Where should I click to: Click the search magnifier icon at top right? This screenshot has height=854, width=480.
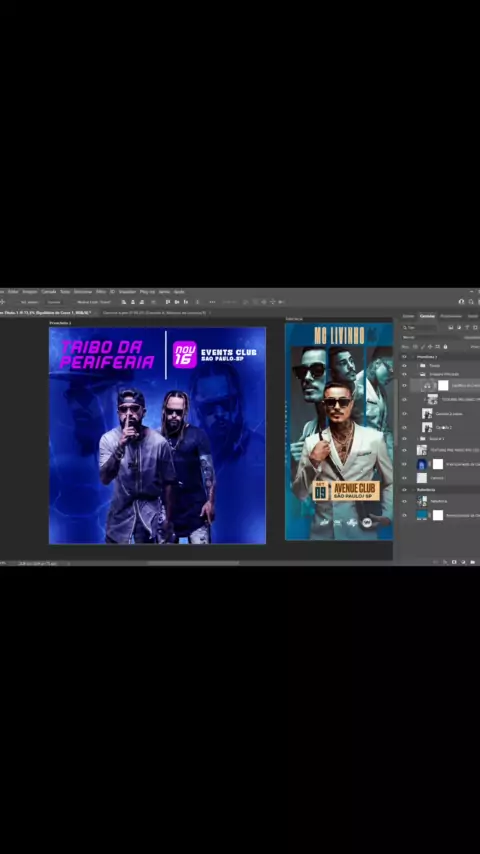tap(471, 302)
